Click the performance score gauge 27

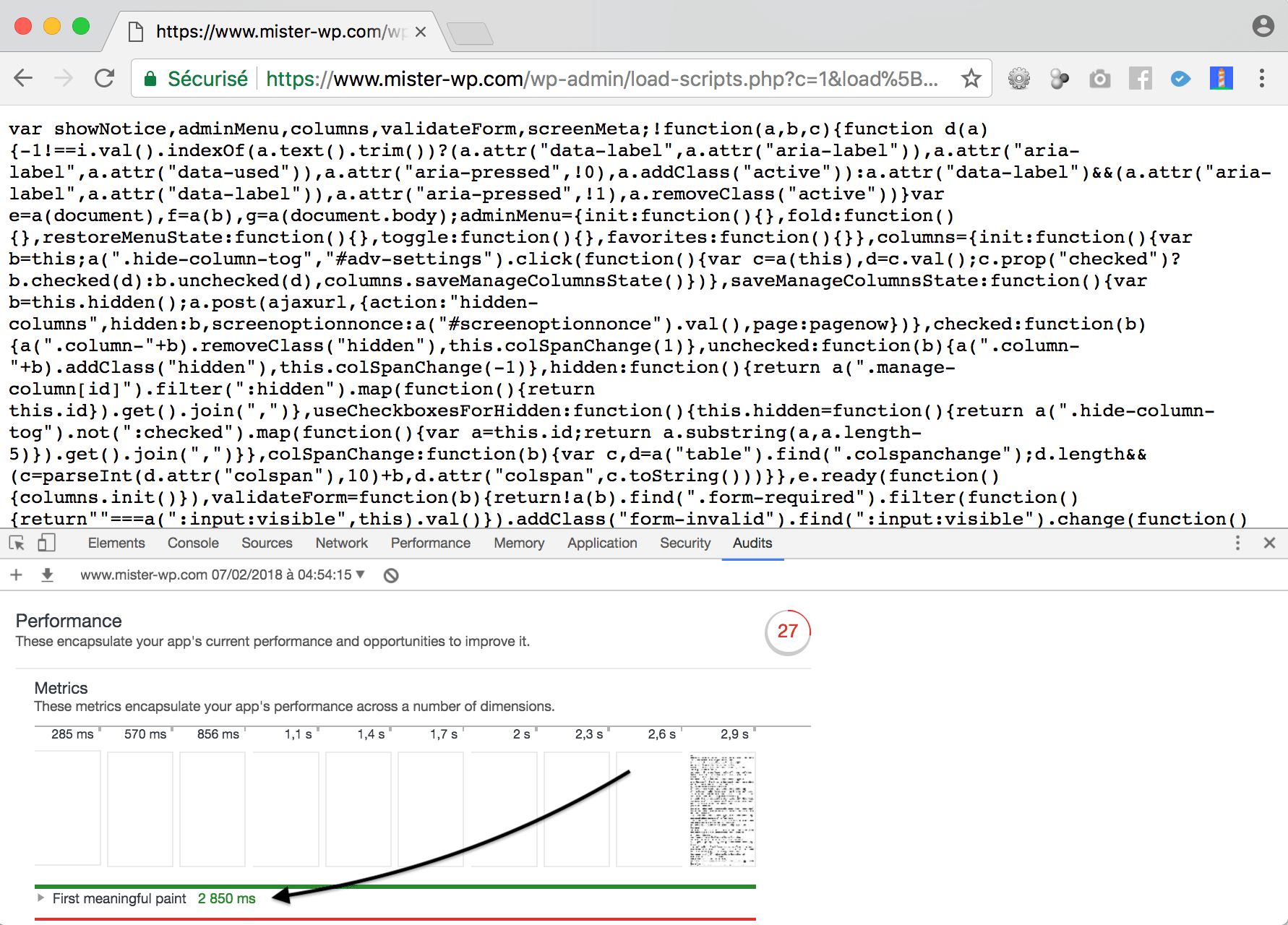[787, 632]
